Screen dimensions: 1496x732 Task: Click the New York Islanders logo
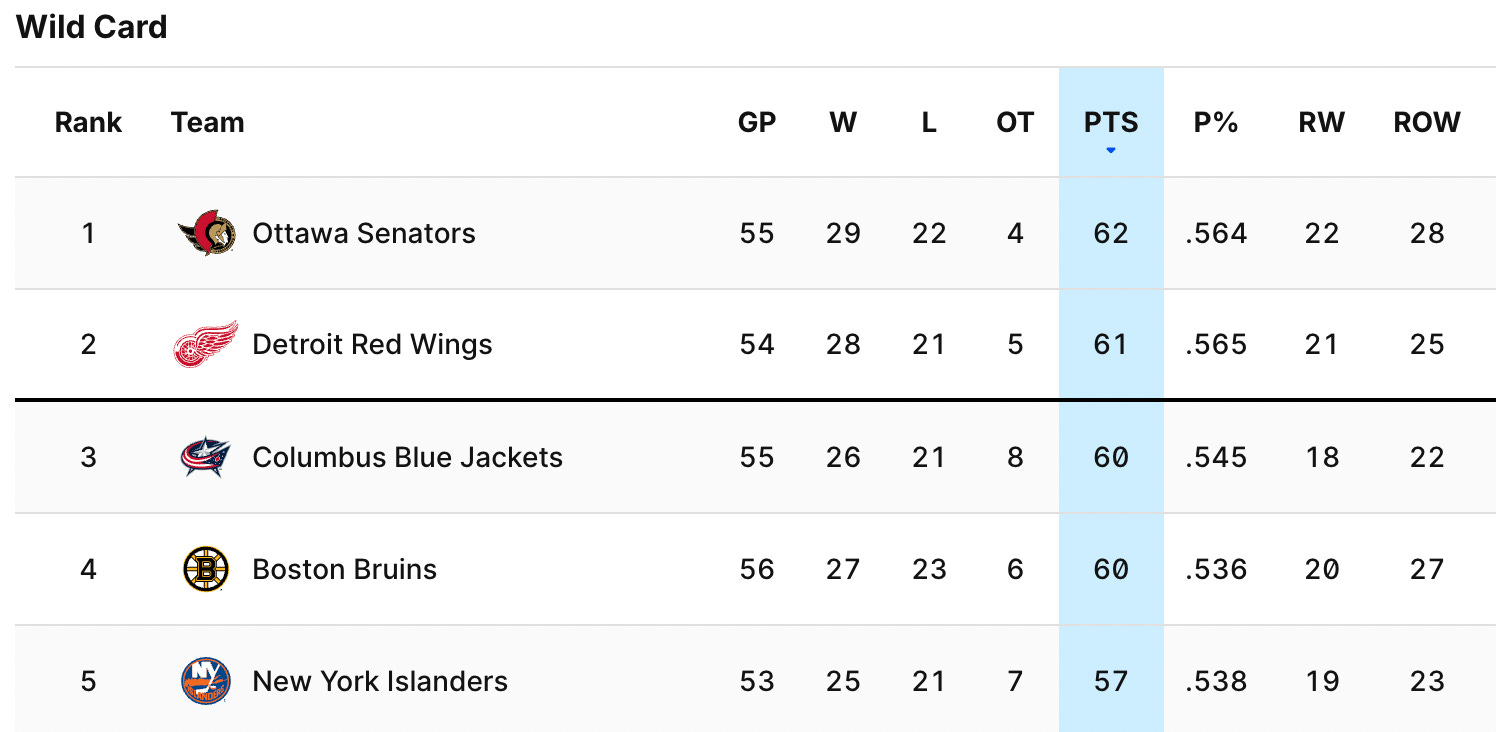pos(206,681)
